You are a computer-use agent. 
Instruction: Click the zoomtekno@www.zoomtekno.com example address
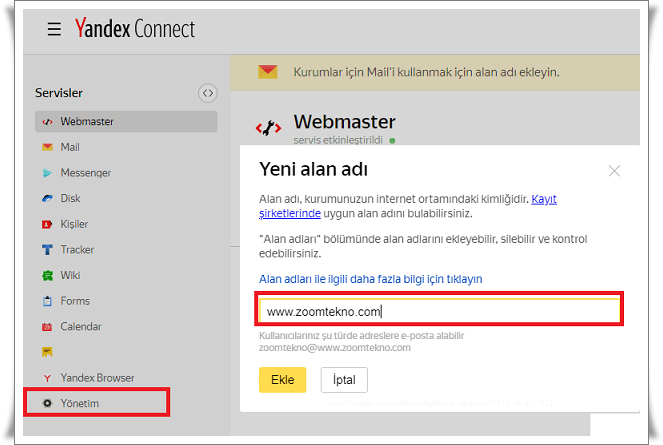334,348
